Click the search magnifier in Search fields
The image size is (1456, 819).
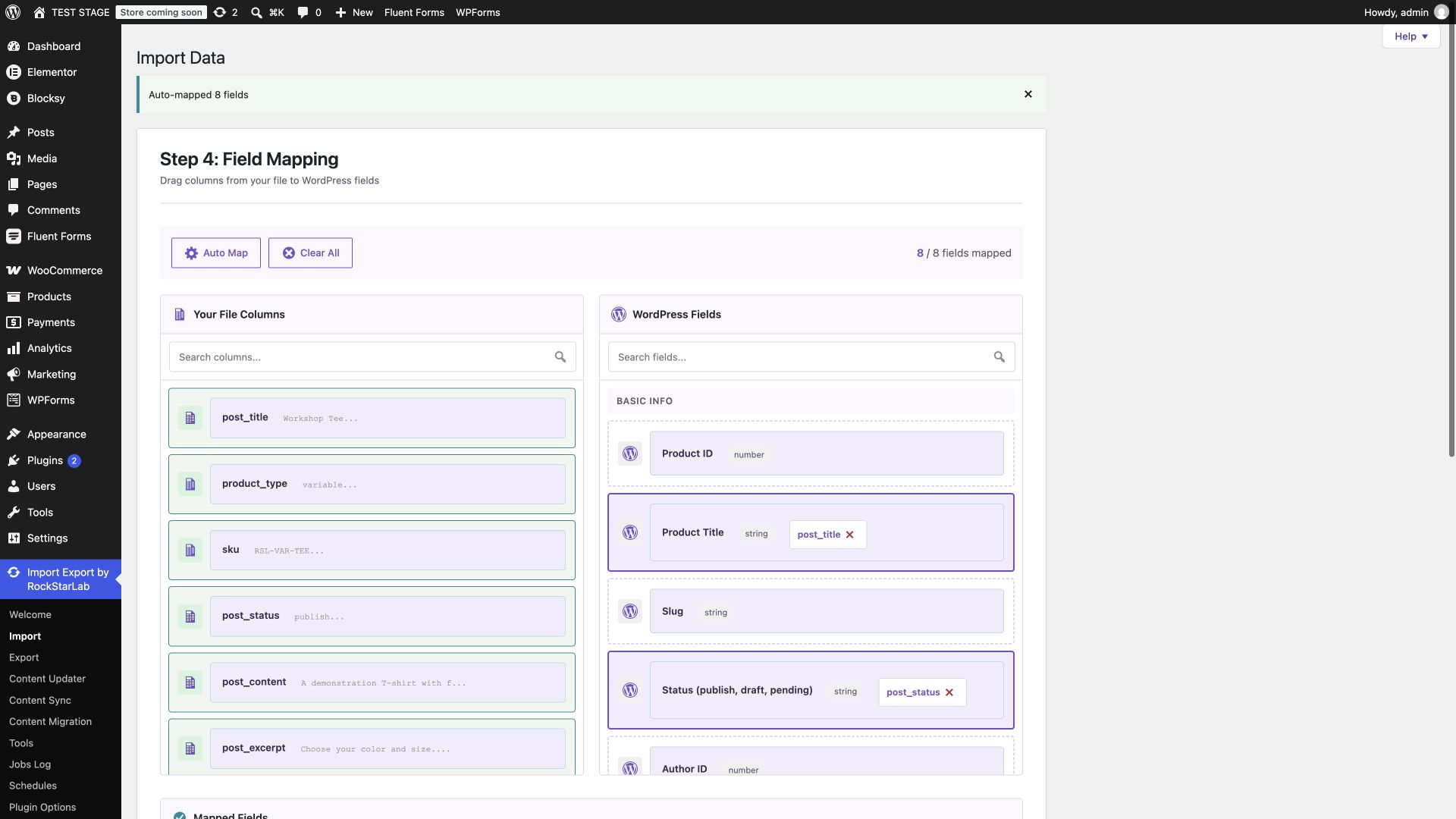999,357
